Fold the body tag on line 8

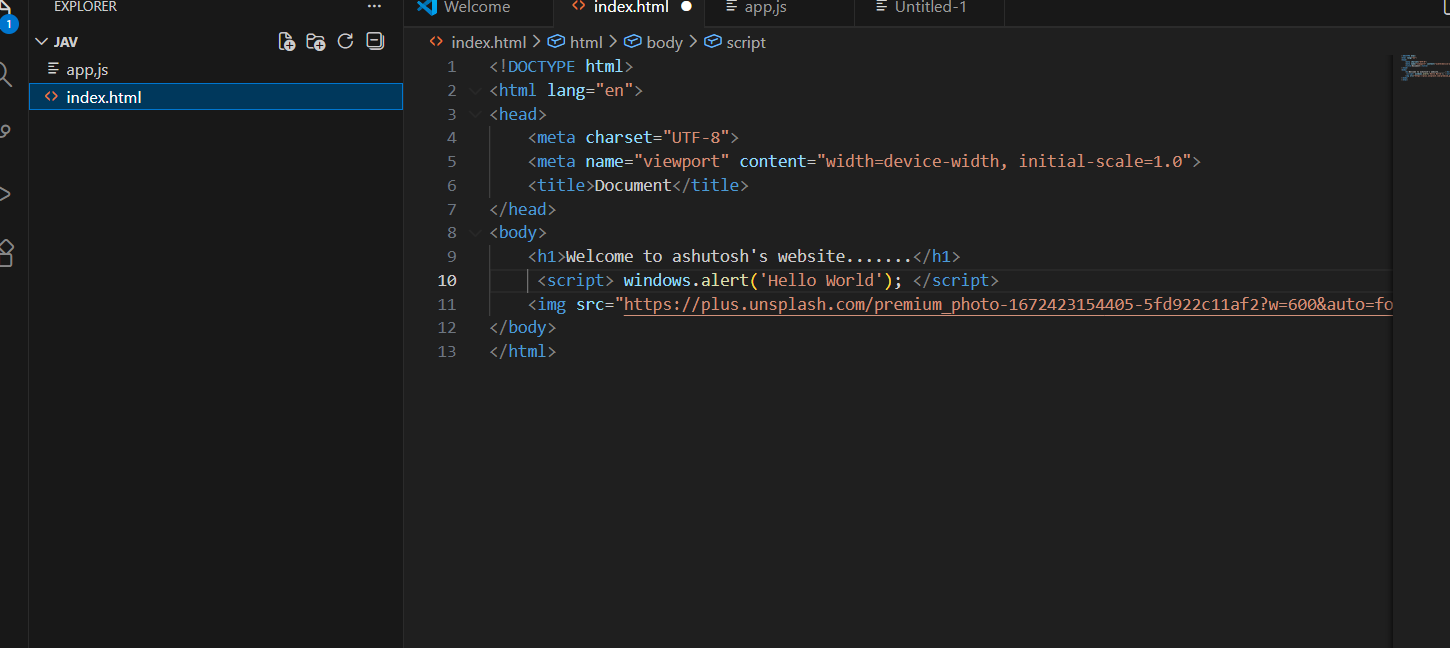(474, 233)
